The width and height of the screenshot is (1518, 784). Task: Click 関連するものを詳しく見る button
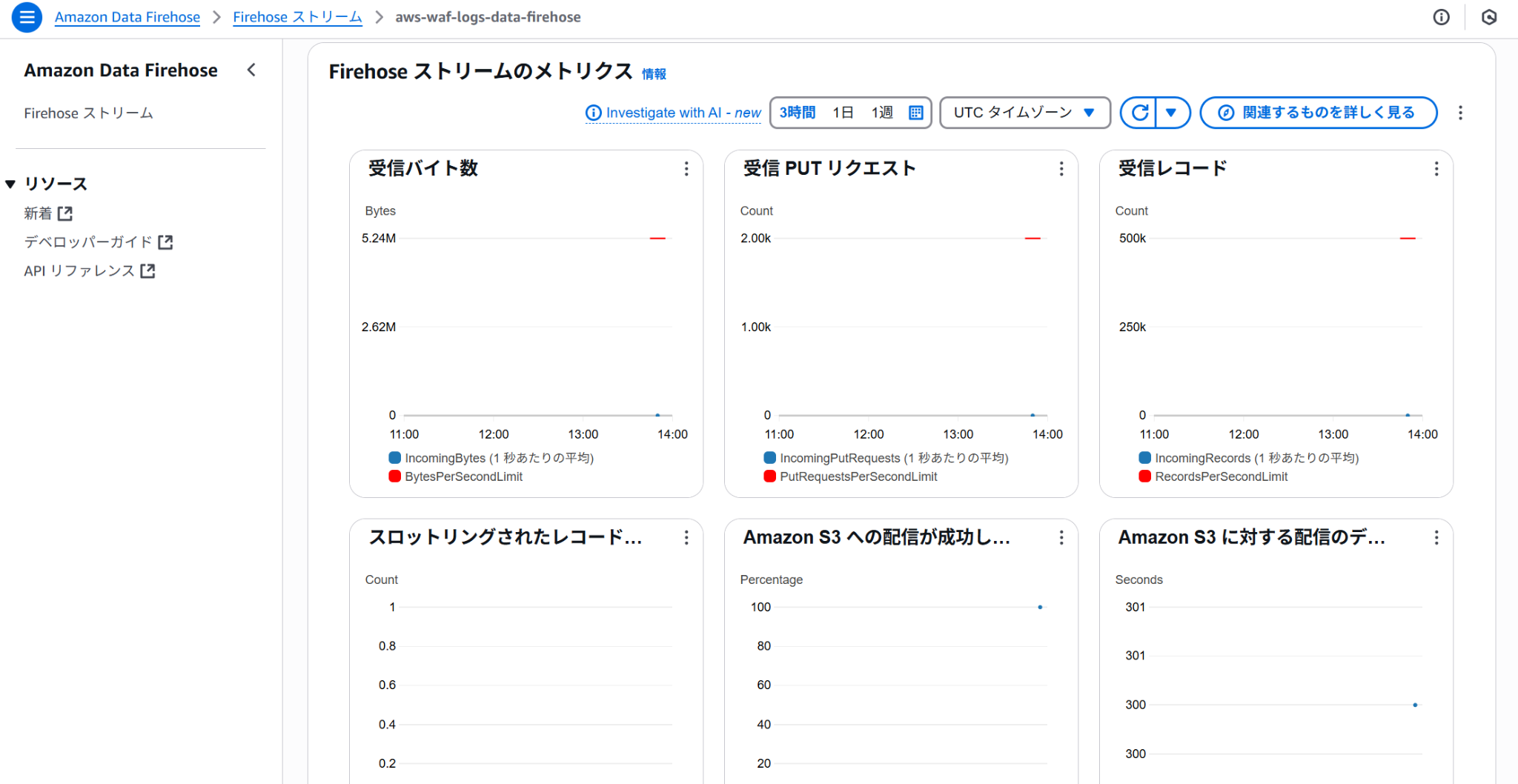(x=1318, y=113)
